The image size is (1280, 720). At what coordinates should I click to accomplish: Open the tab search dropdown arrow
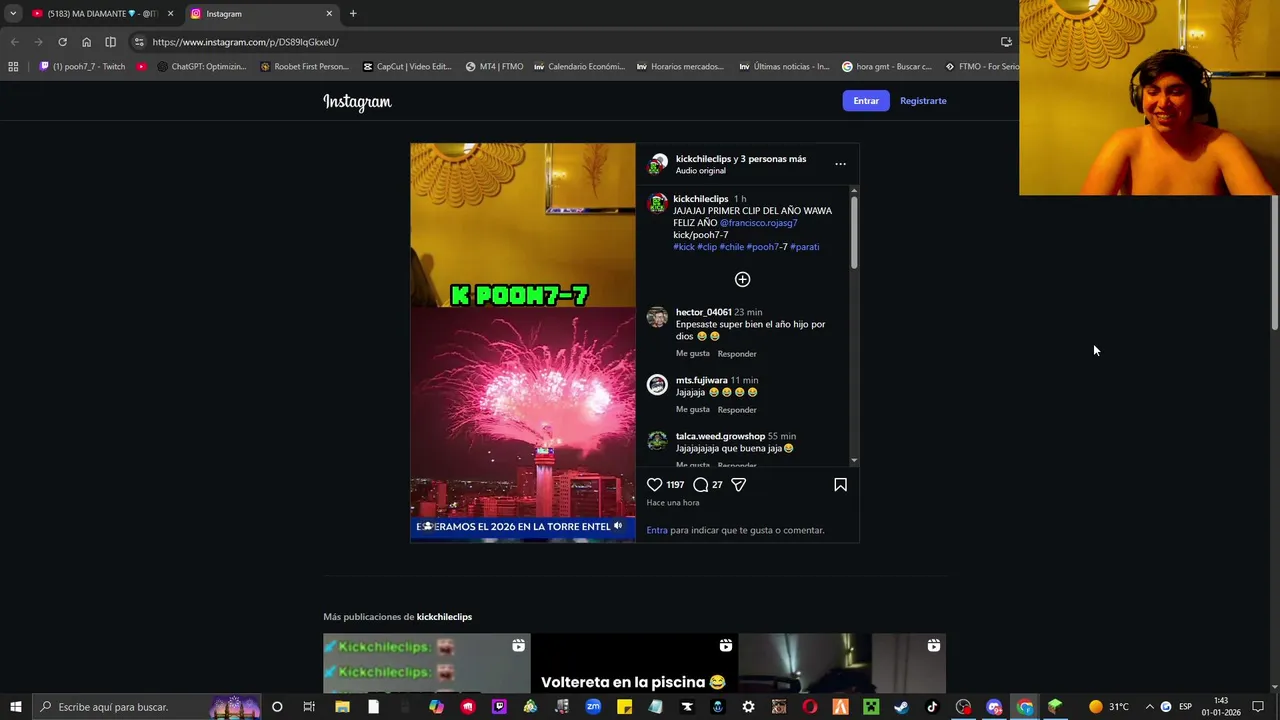pos(13,14)
